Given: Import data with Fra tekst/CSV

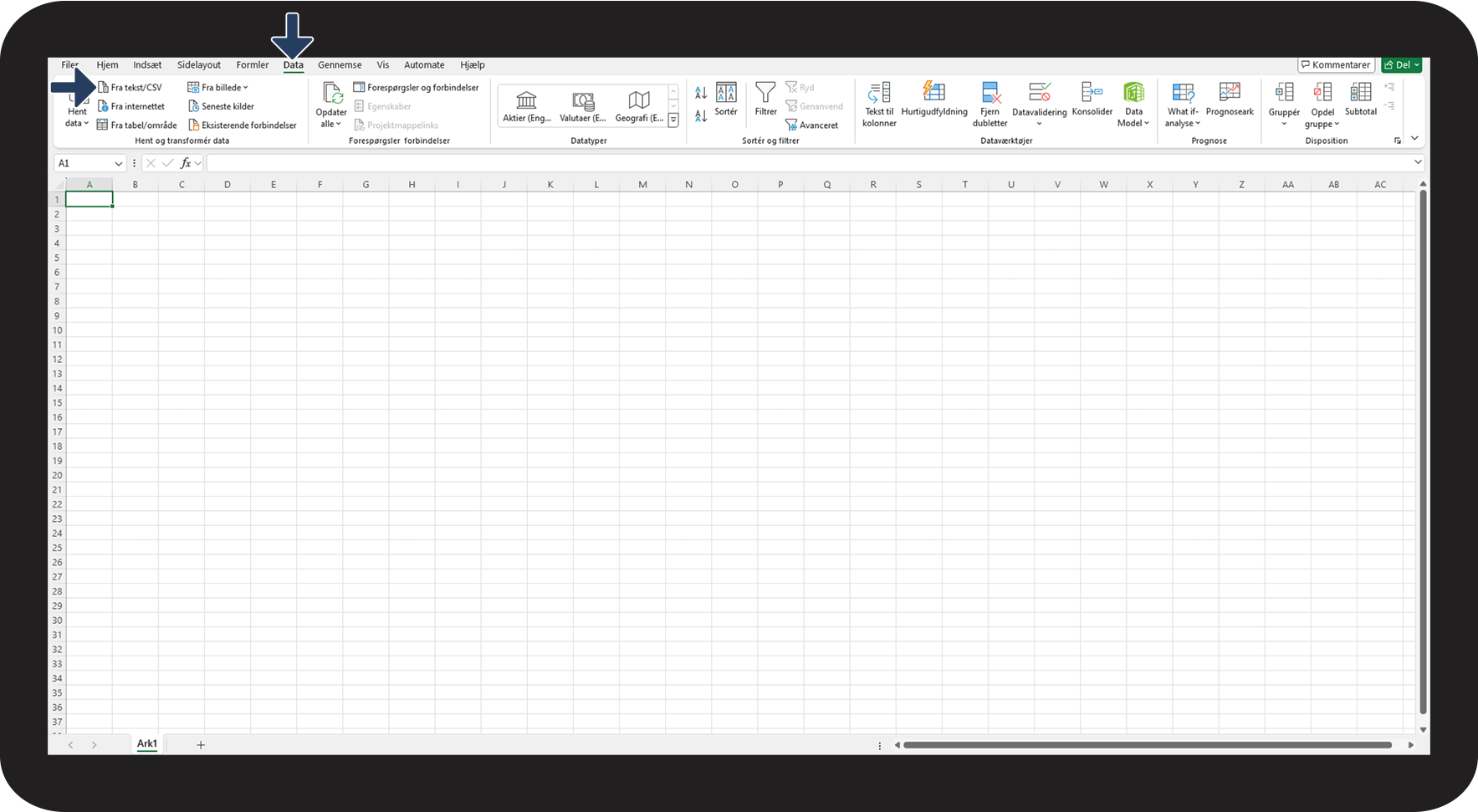Looking at the screenshot, I should (130, 87).
